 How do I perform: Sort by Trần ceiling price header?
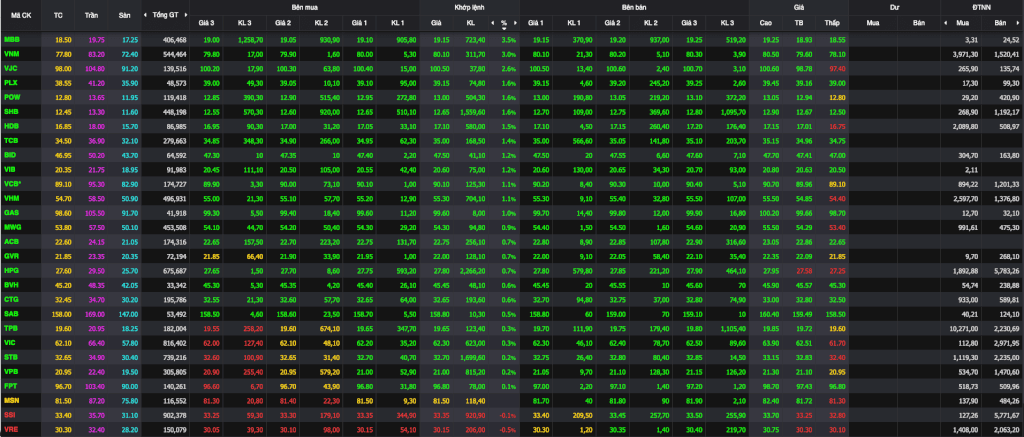91,14
